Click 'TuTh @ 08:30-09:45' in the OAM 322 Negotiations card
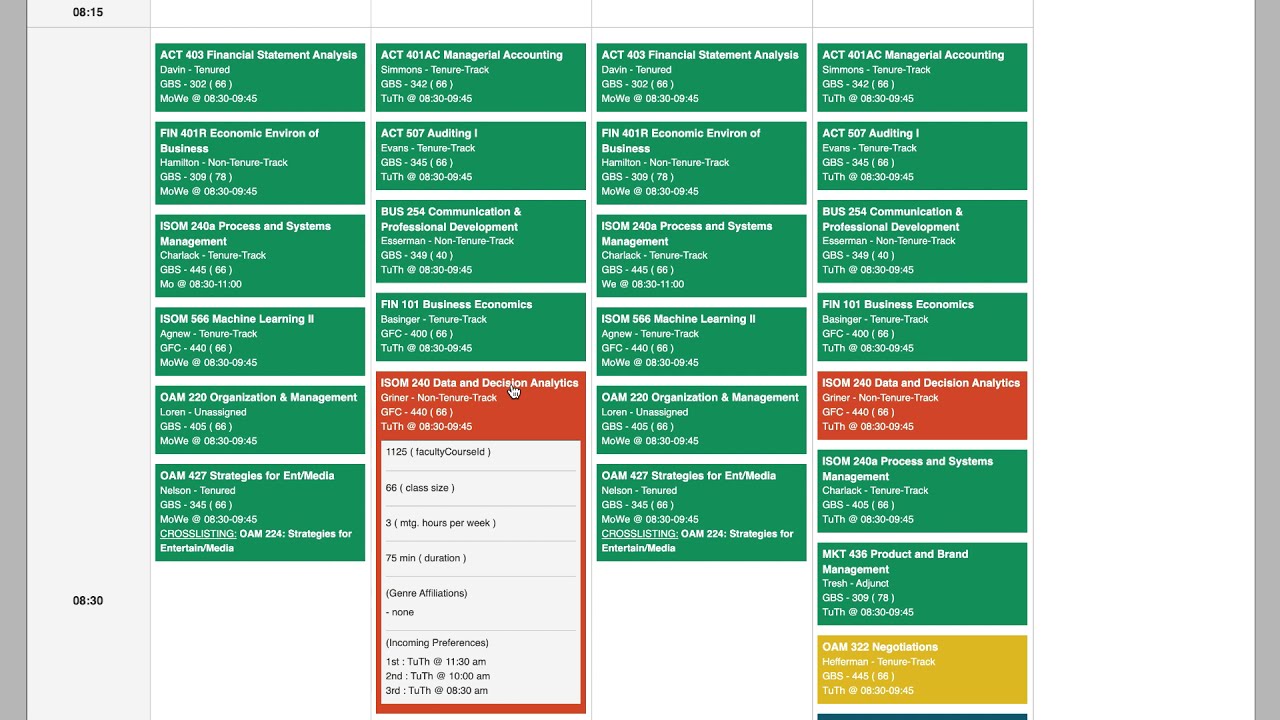Screen dimensions: 1280x720 tap(868, 691)
